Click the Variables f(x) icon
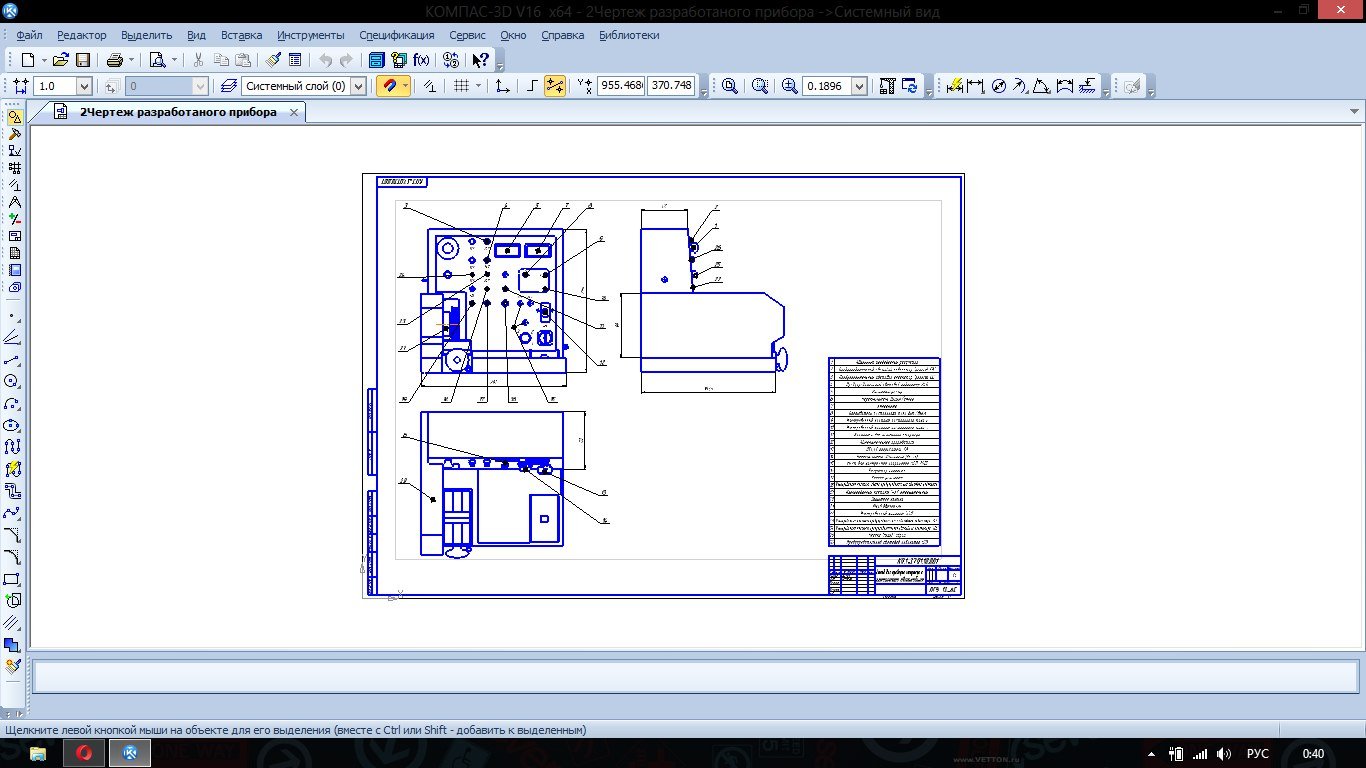The image size is (1366, 768). (422, 60)
